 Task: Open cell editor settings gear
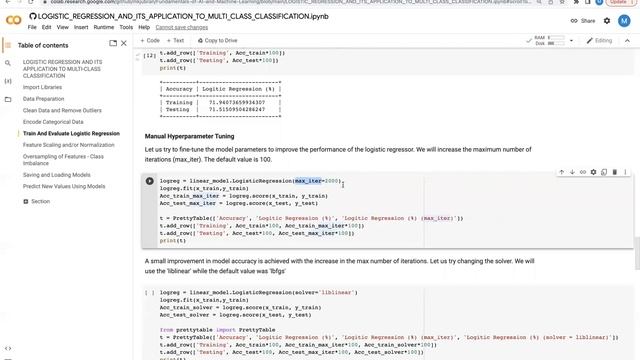[x=593, y=172]
